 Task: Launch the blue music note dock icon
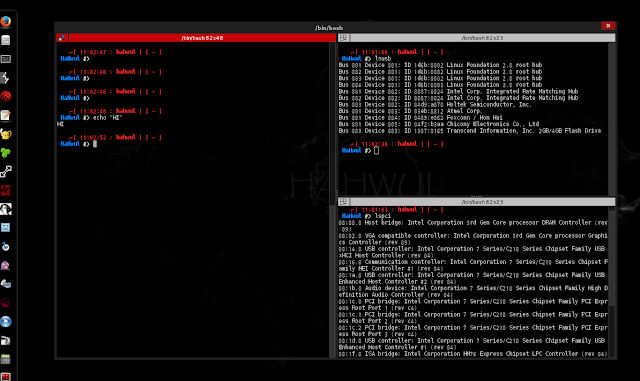[x=5, y=246]
